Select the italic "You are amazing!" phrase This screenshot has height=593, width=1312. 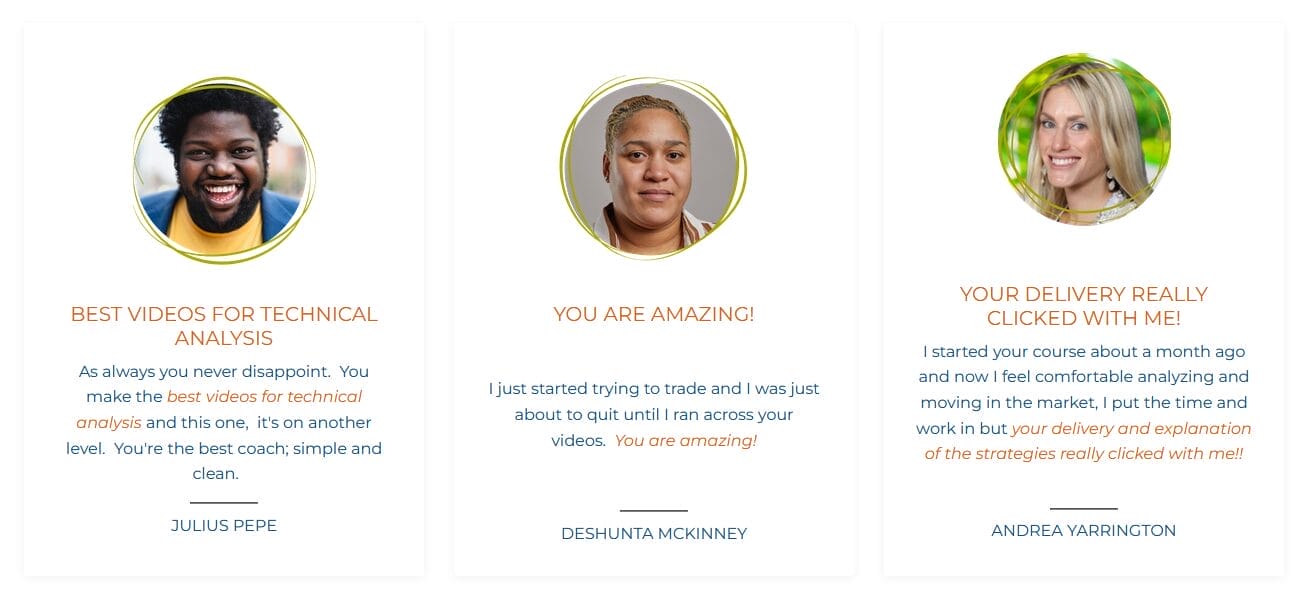(685, 440)
